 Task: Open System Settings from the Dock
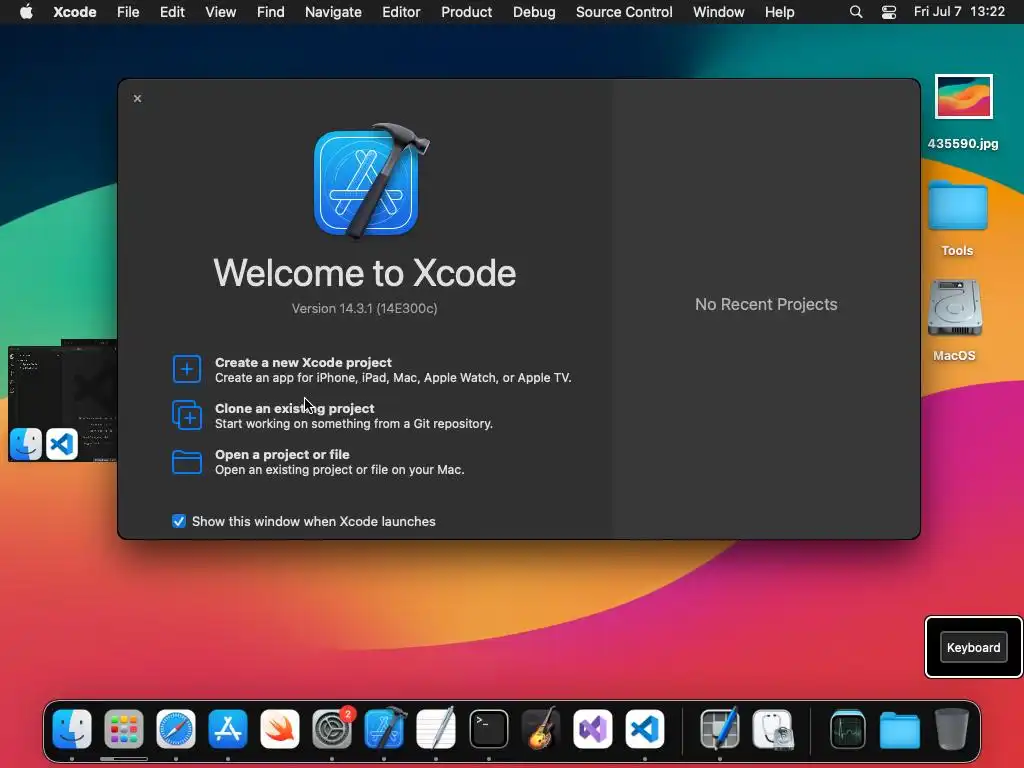coord(332,729)
